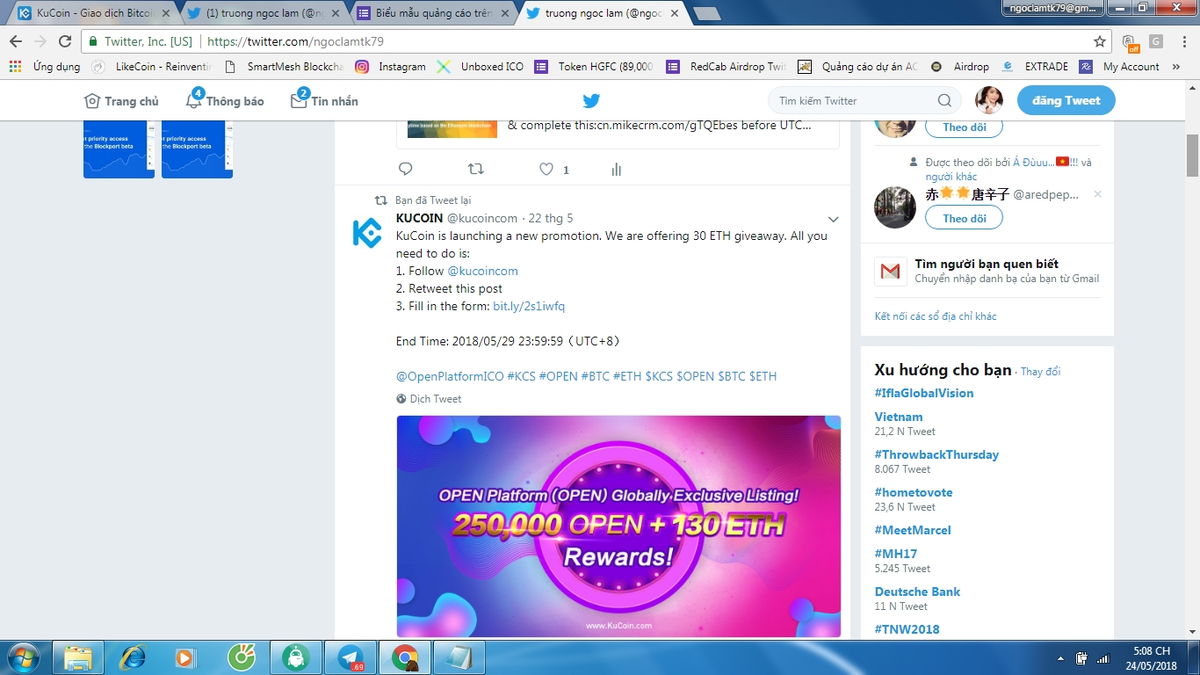This screenshot has width=1200, height=675.
Task: Open Token HGFC bookmark
Action: 595,67
